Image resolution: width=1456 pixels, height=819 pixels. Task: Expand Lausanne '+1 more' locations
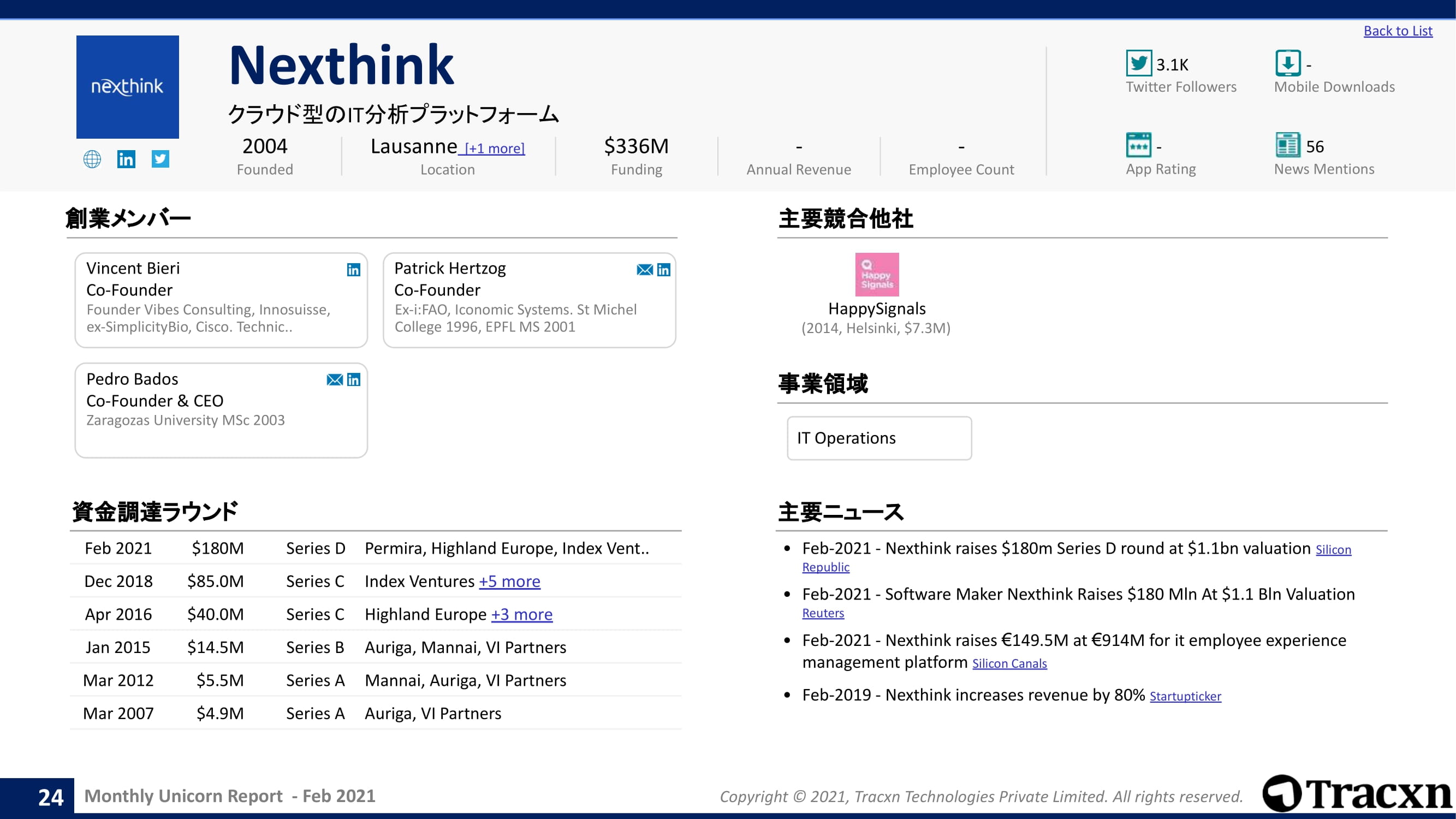coord(494,149)
